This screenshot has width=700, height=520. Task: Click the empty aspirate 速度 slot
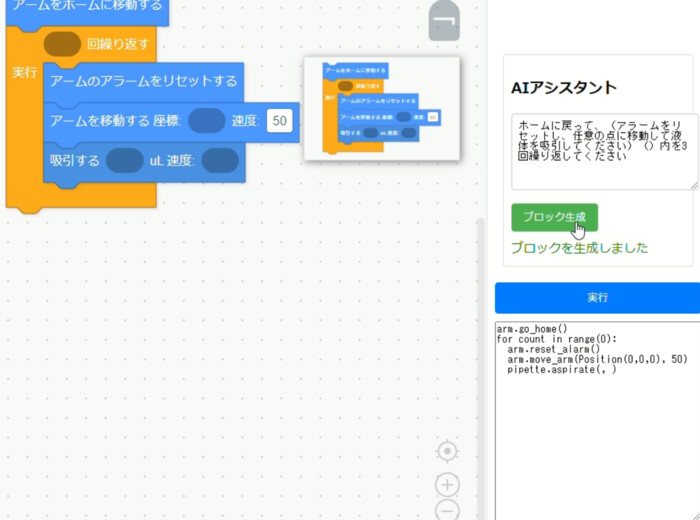click(219, 160)
